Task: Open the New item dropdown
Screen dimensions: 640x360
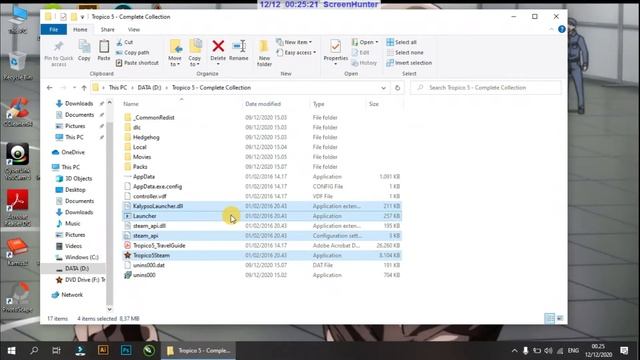Action: click(x=294, y=42)
